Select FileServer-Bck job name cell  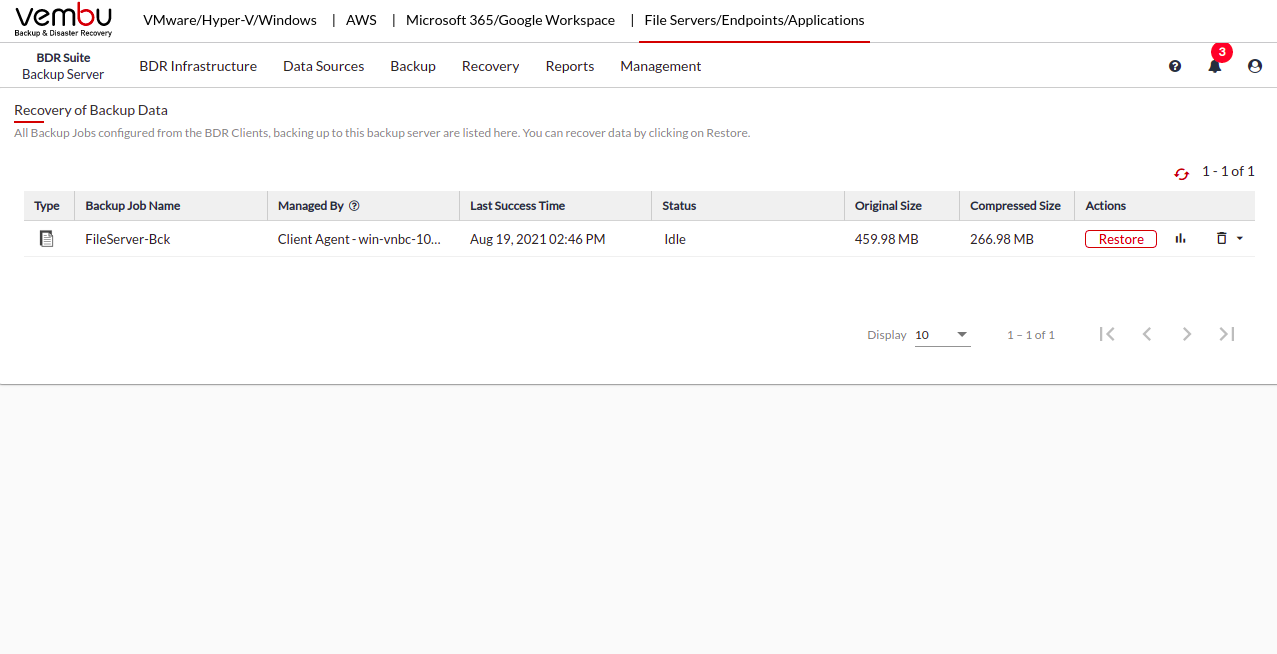pos(128,239)
